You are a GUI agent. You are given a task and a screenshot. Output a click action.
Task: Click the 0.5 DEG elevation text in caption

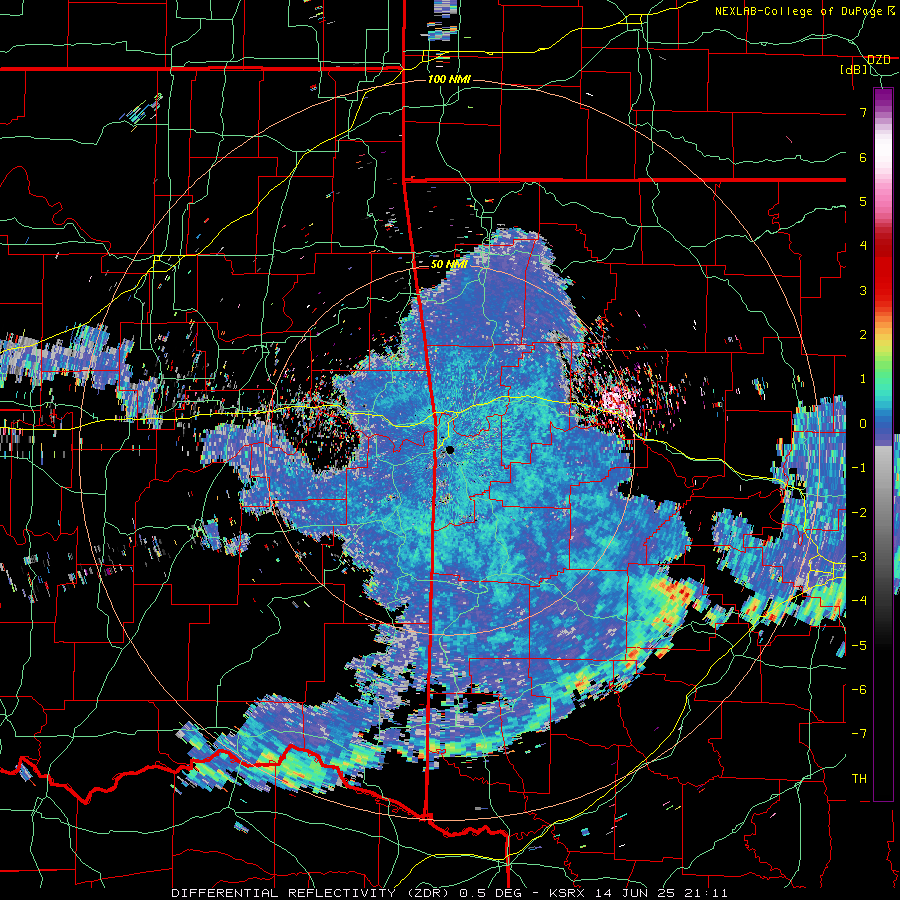(490, 893)
